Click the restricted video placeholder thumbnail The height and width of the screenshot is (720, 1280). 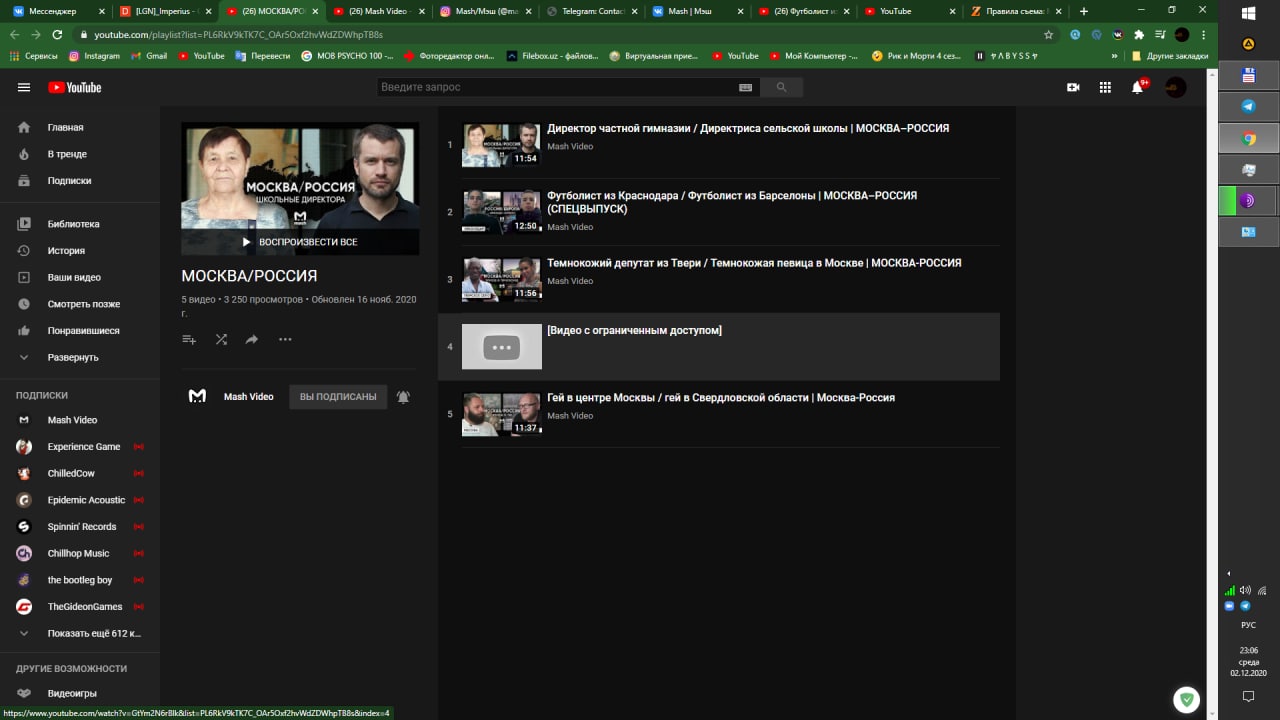coord(501,347)
